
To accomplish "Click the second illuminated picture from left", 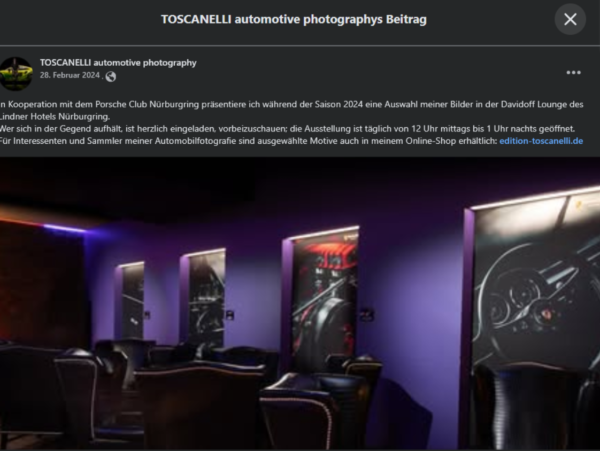I will [x=207, y=296].
